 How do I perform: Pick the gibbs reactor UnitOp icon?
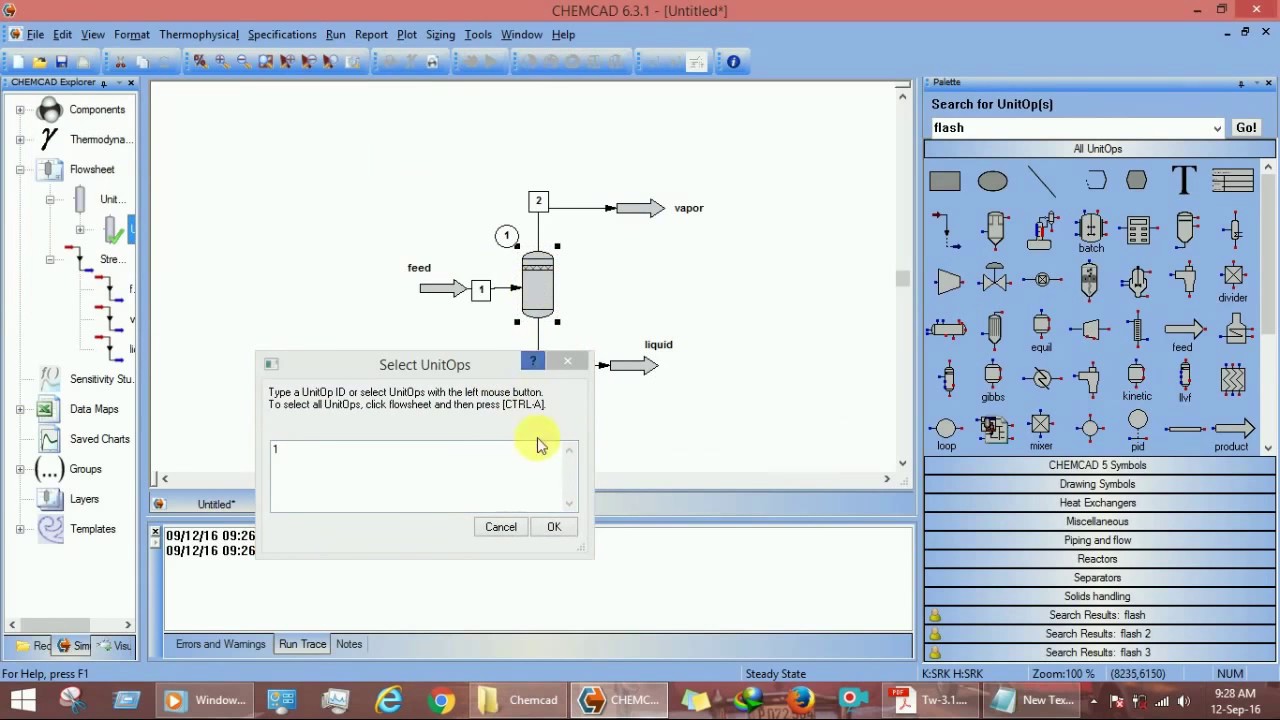point(993,382)
